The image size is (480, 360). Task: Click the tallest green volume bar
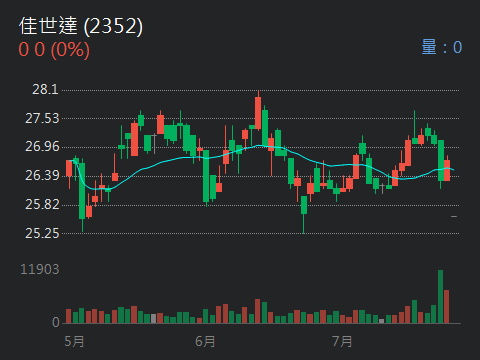click(440, 297)
